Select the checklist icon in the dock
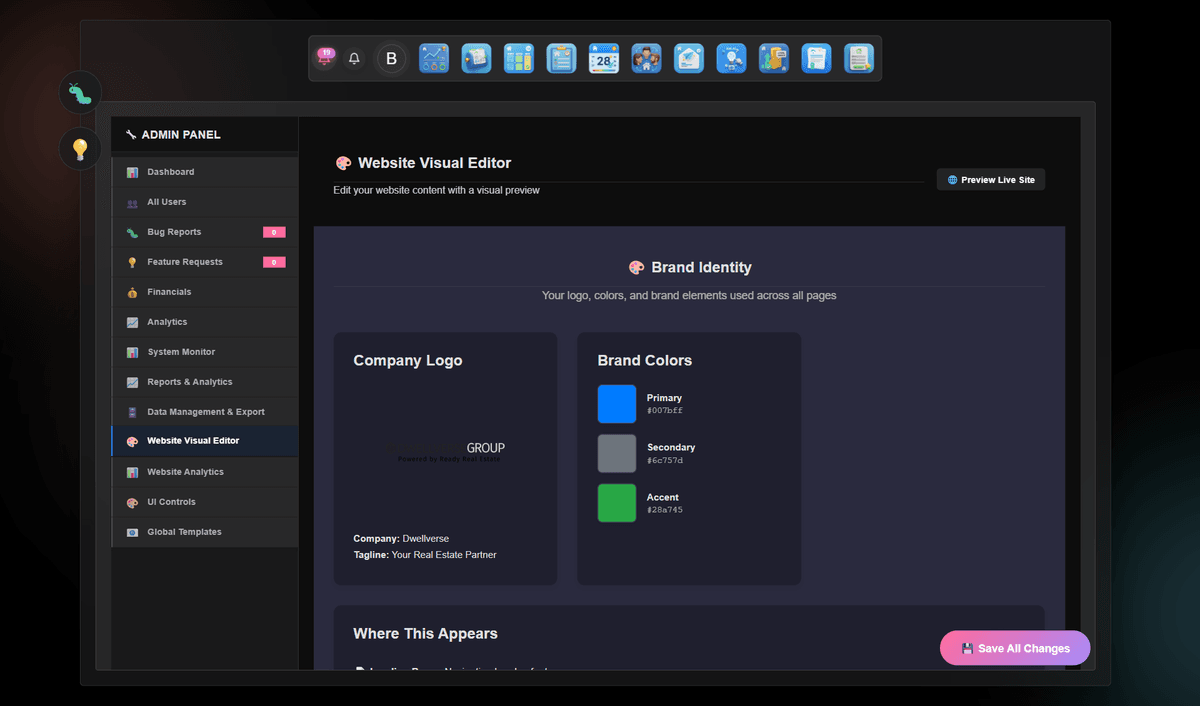 pos(519,58)
